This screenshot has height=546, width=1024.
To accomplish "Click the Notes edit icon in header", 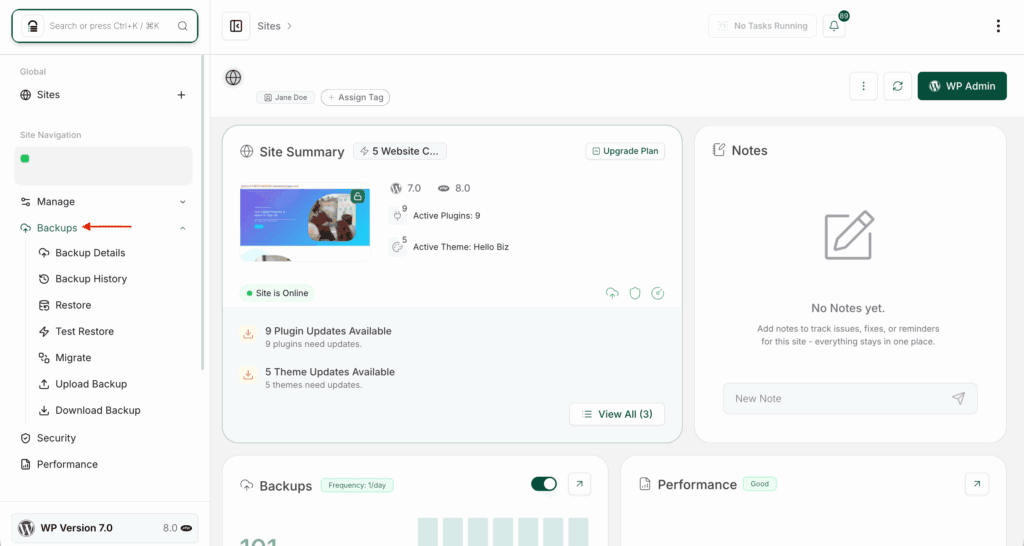I will pos(718,150).
